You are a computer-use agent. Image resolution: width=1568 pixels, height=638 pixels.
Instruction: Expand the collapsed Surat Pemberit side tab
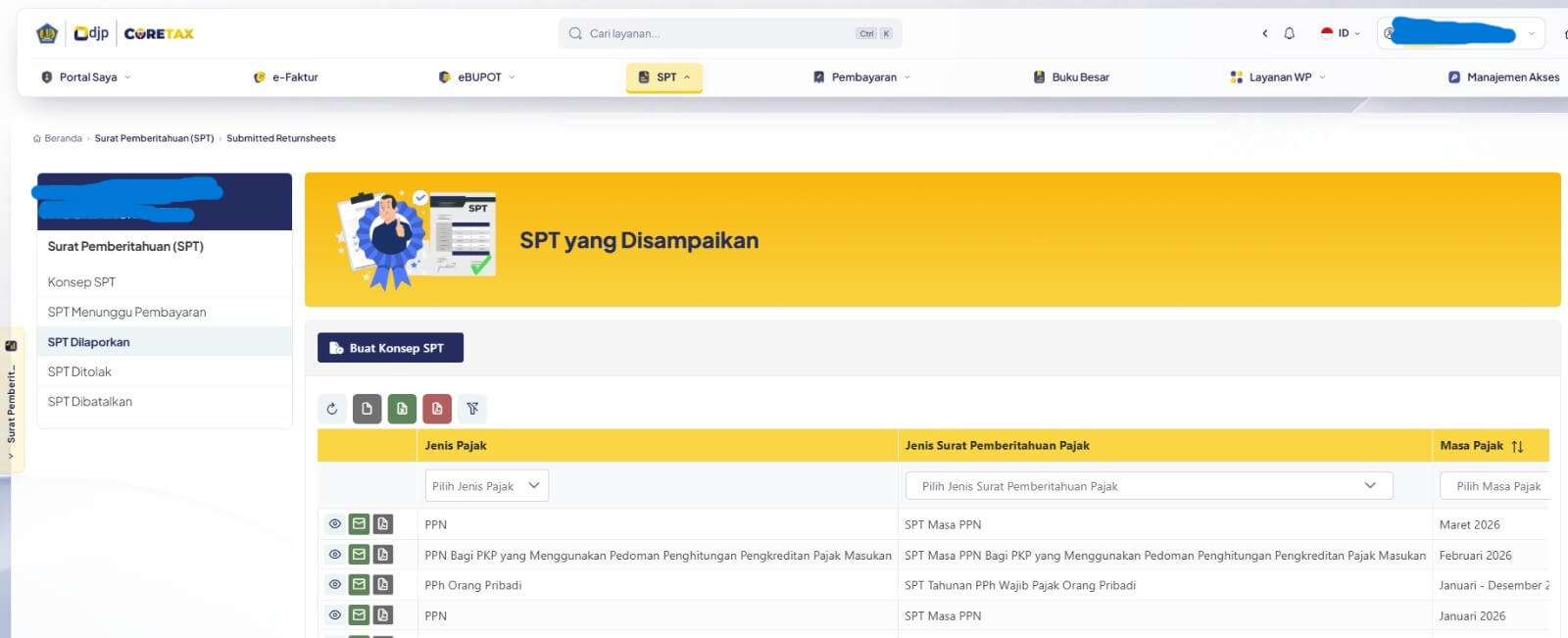point(12,400)
